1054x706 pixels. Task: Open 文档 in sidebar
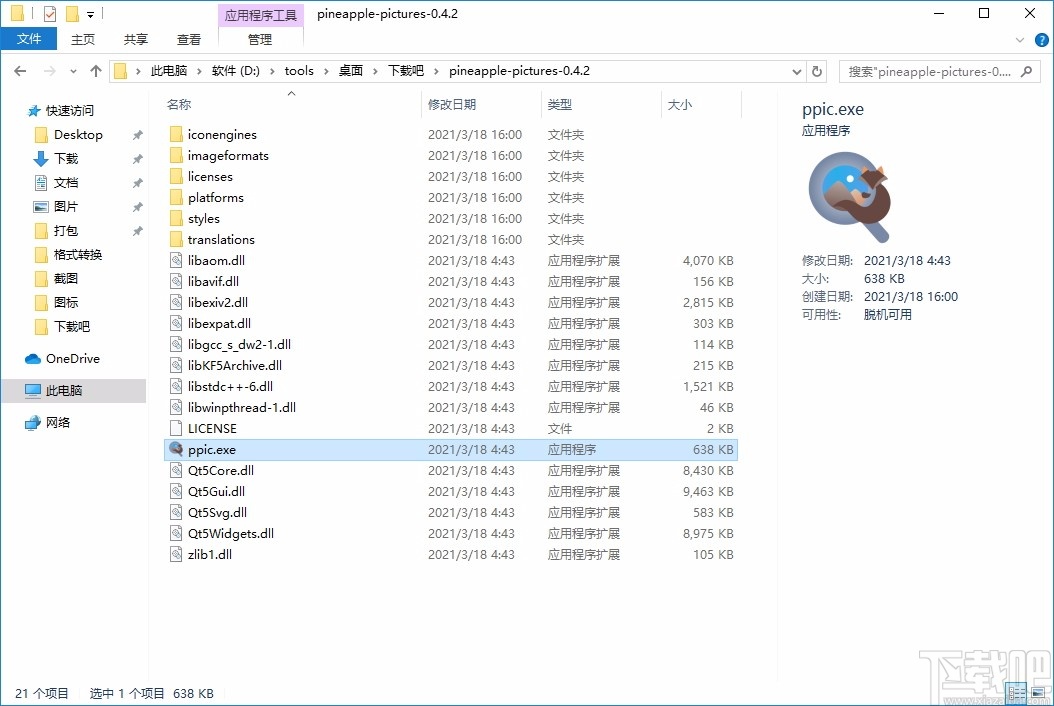[66, 183]
